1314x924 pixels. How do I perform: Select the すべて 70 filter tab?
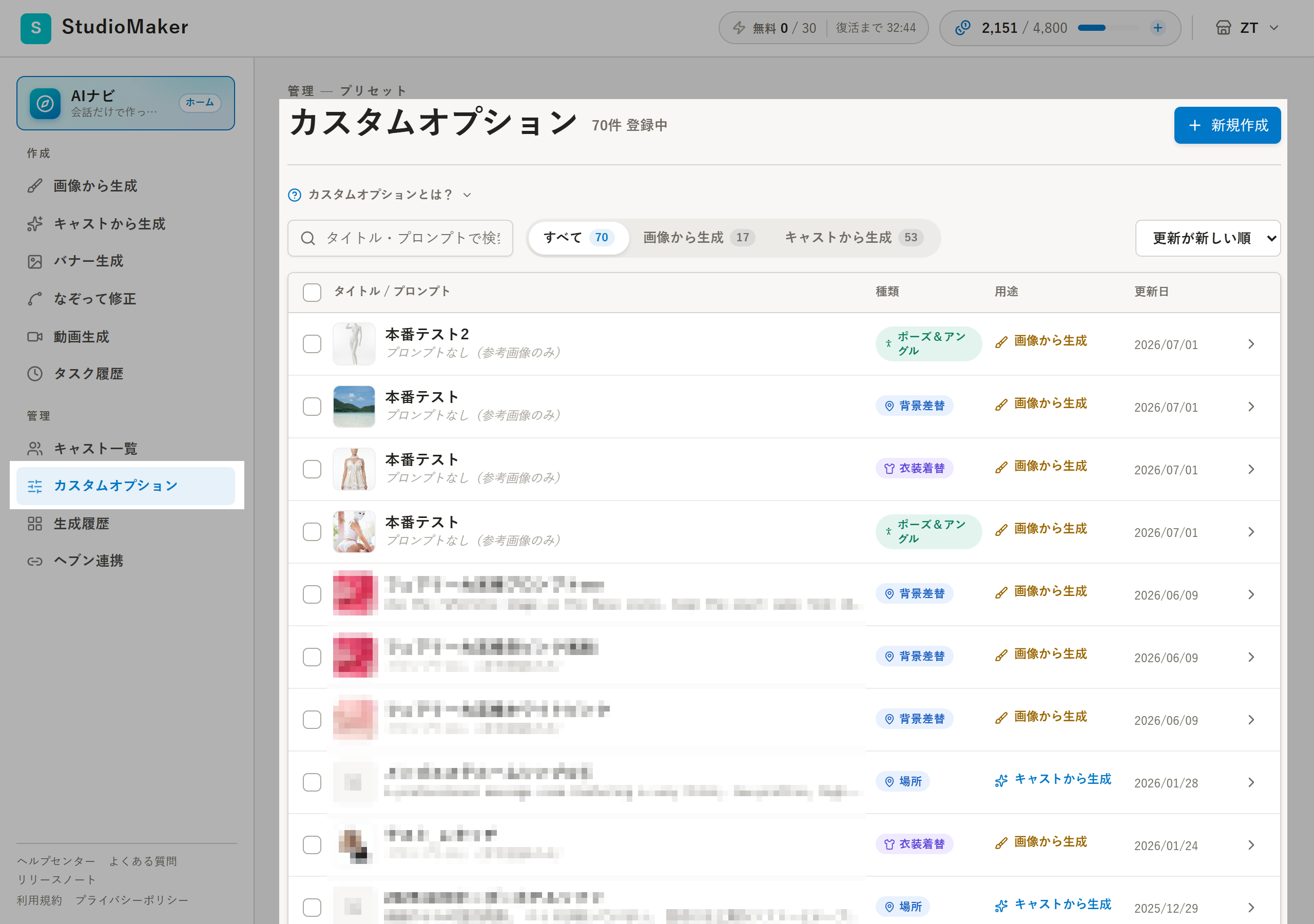578,238
